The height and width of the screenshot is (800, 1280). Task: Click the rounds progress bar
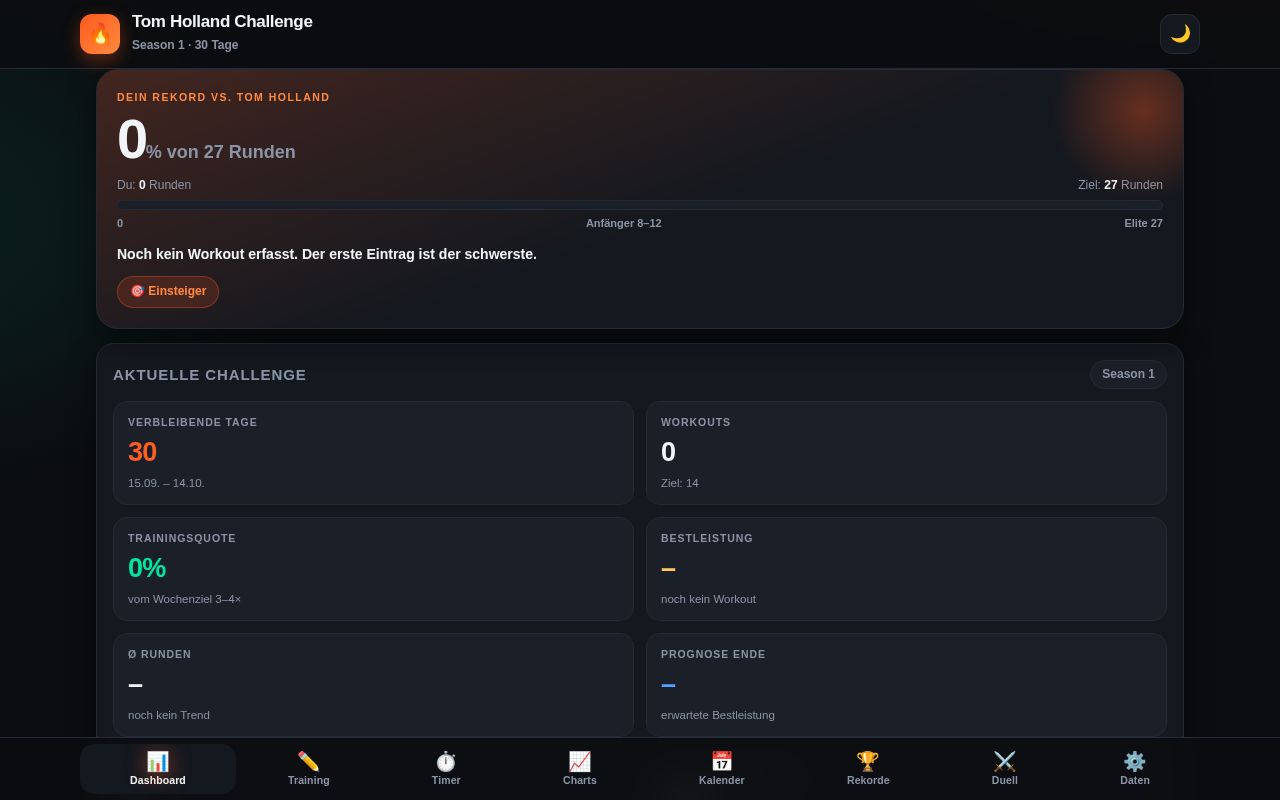(x=640, y=205)
